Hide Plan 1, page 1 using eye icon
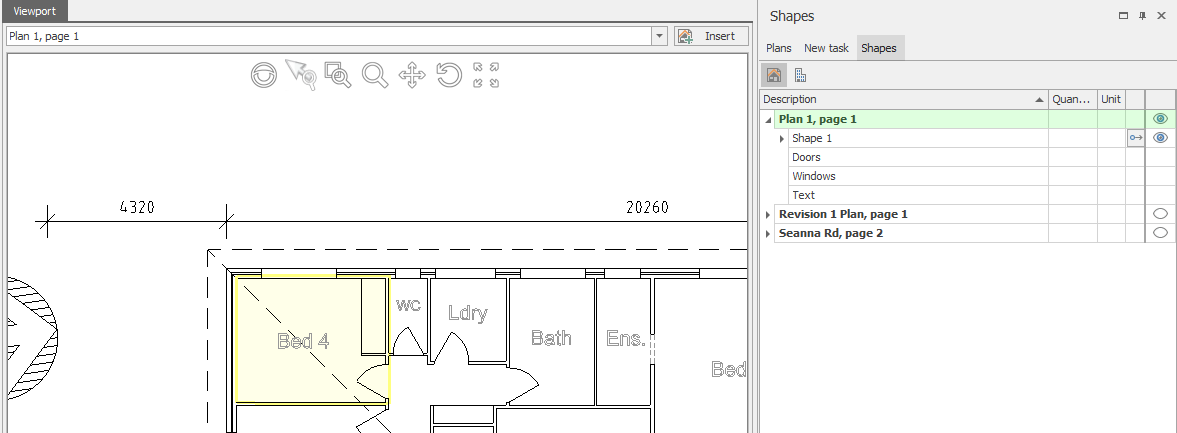Screen dimensions: 1177x433 (x=1160, y=119)
